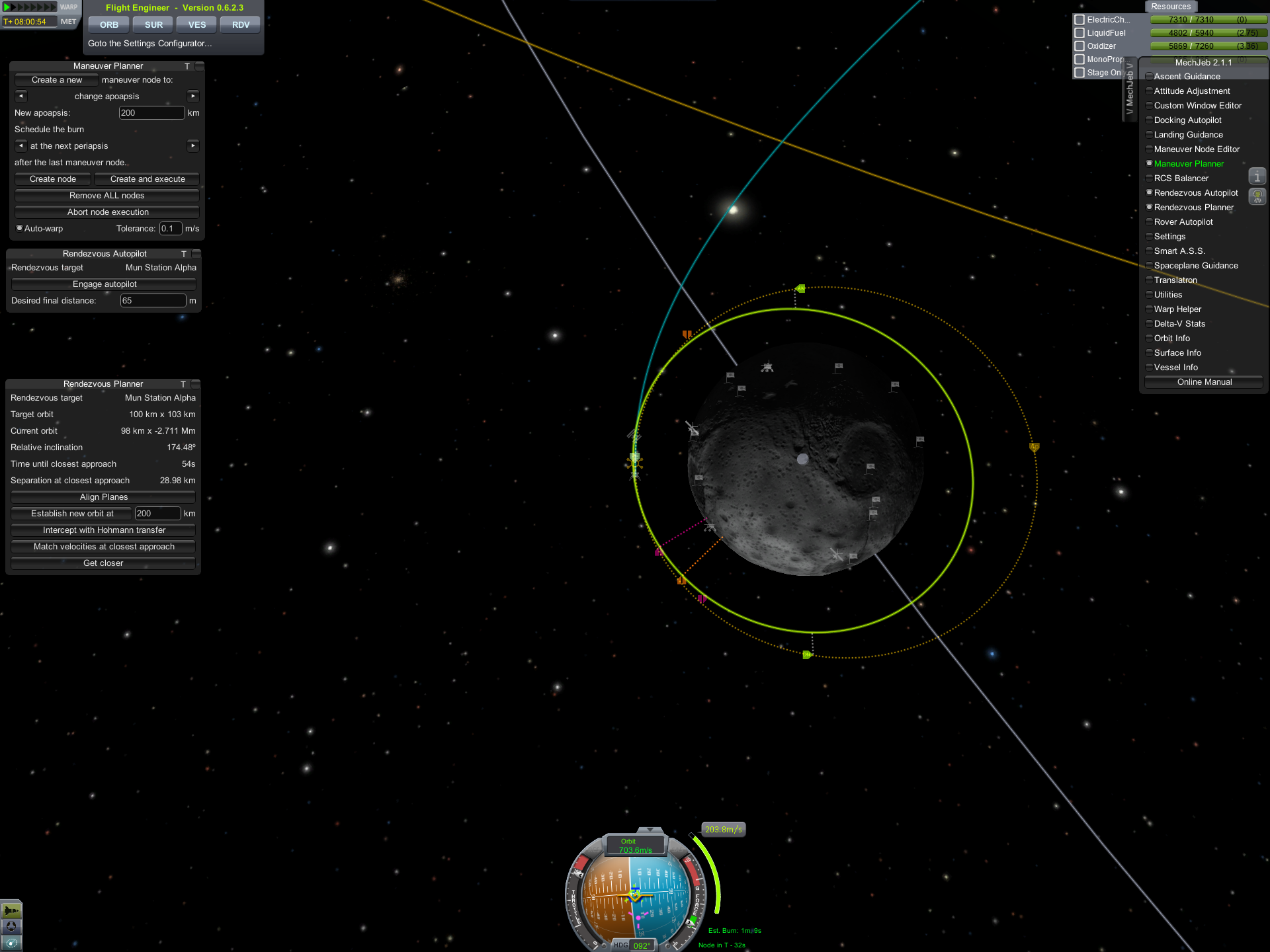Viewport: 1270px width, 952px height.
Task: Close the Maneuver Planner window
Action: click(199, 66)
